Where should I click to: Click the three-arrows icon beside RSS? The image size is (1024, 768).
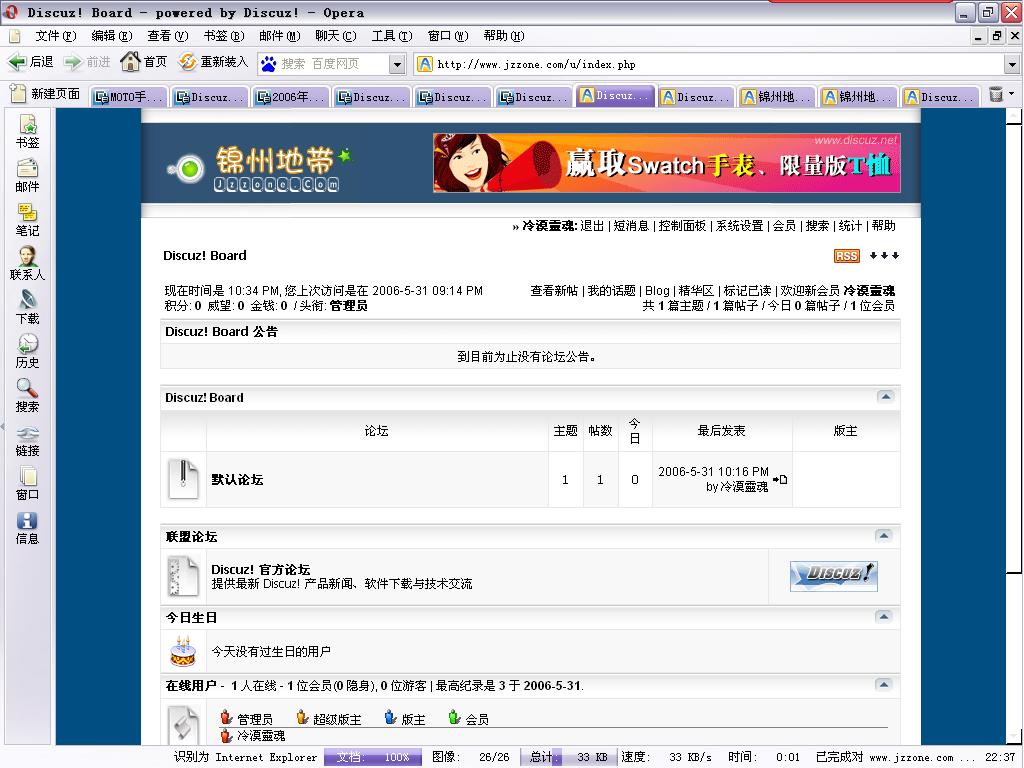point(884,255)
